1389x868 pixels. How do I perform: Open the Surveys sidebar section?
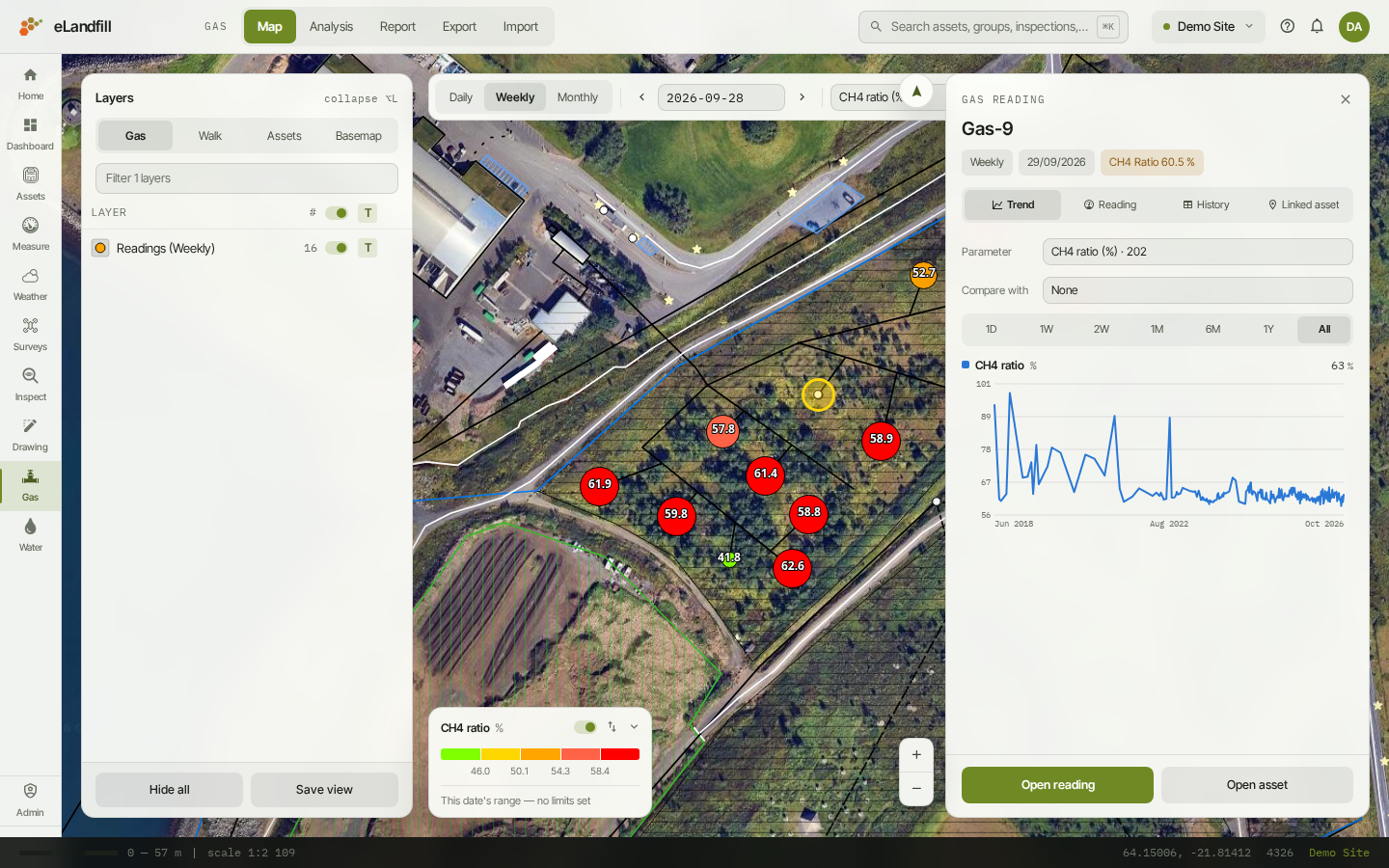pos(30,335)
